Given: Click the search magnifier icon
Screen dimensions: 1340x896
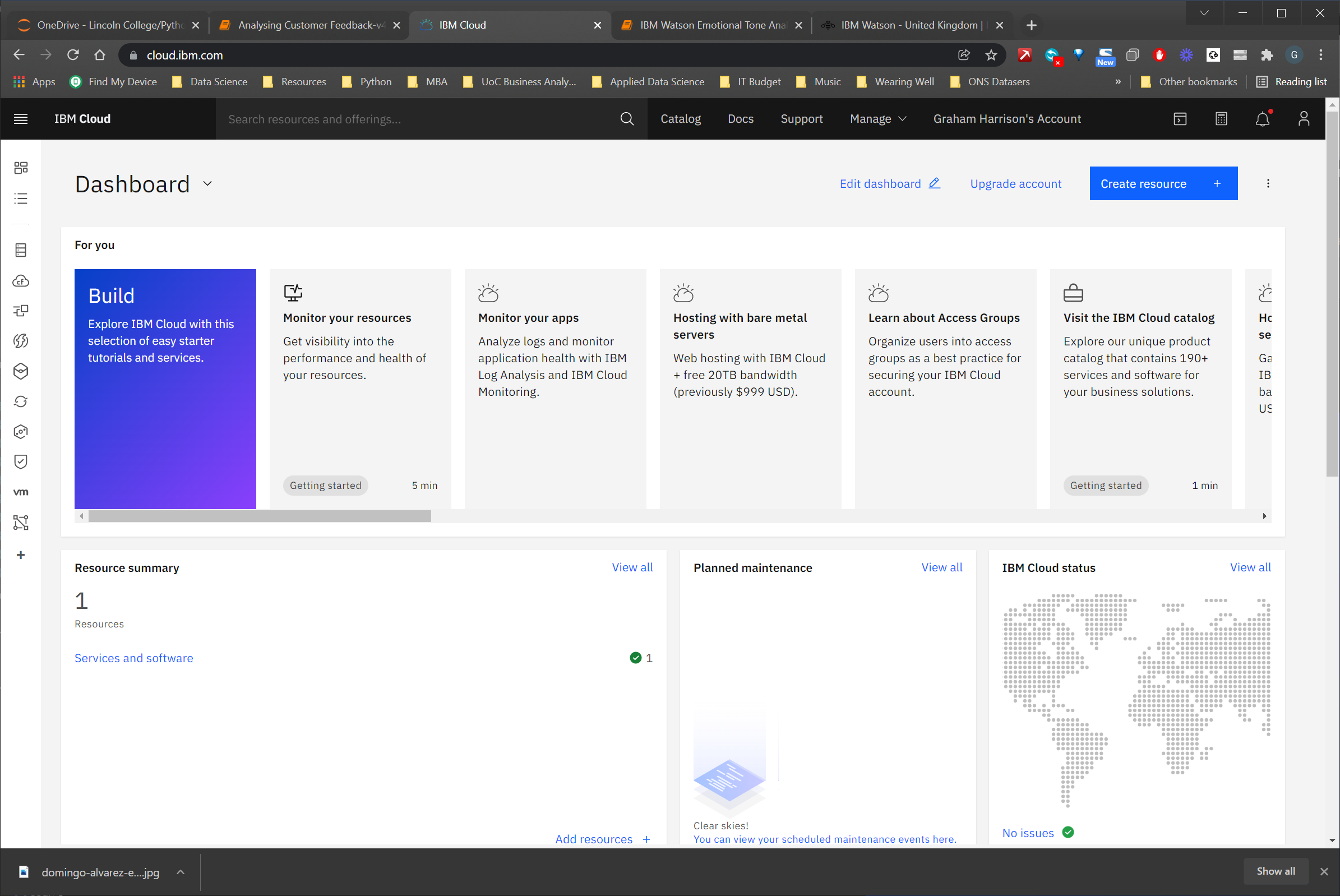Looking at the screenshot, I should [627, 119].
